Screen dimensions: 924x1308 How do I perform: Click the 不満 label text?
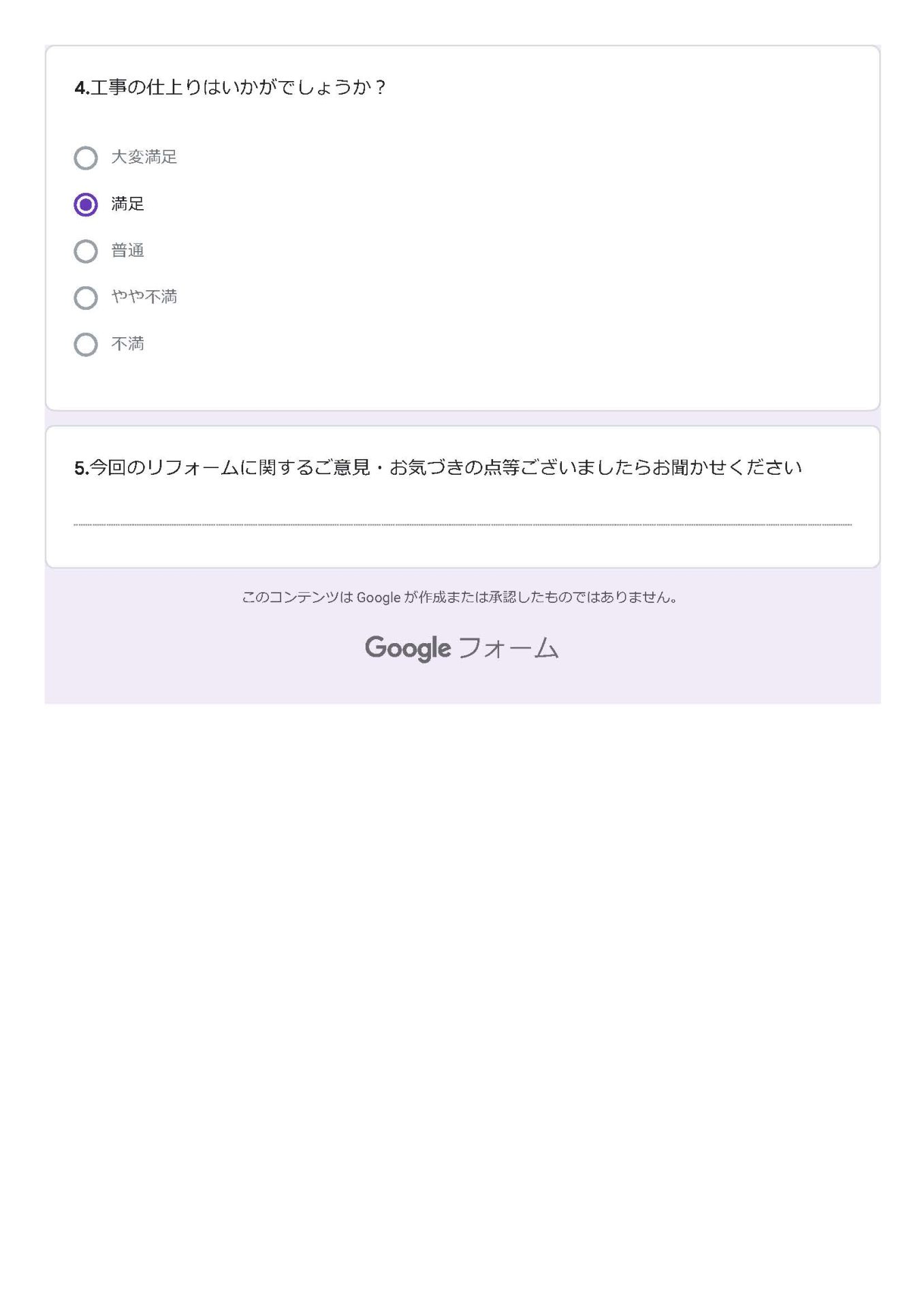(127, 344)
